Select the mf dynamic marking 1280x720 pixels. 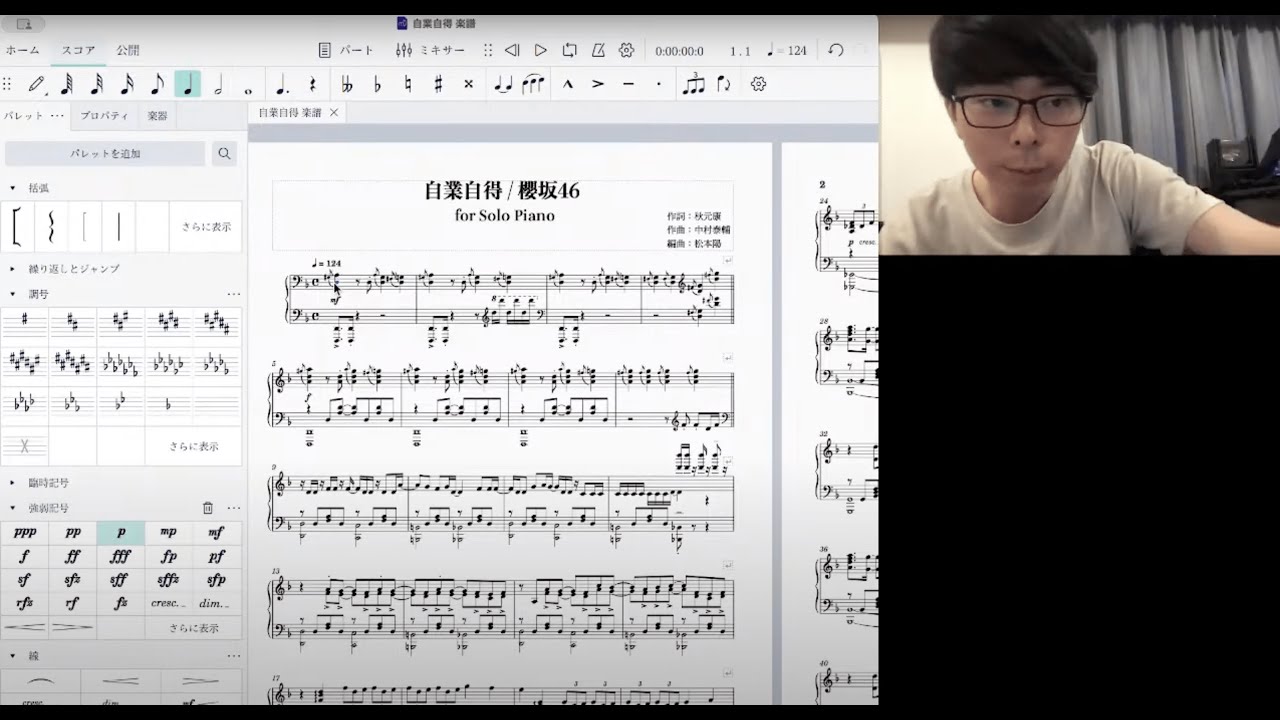(x=217, y=533)
